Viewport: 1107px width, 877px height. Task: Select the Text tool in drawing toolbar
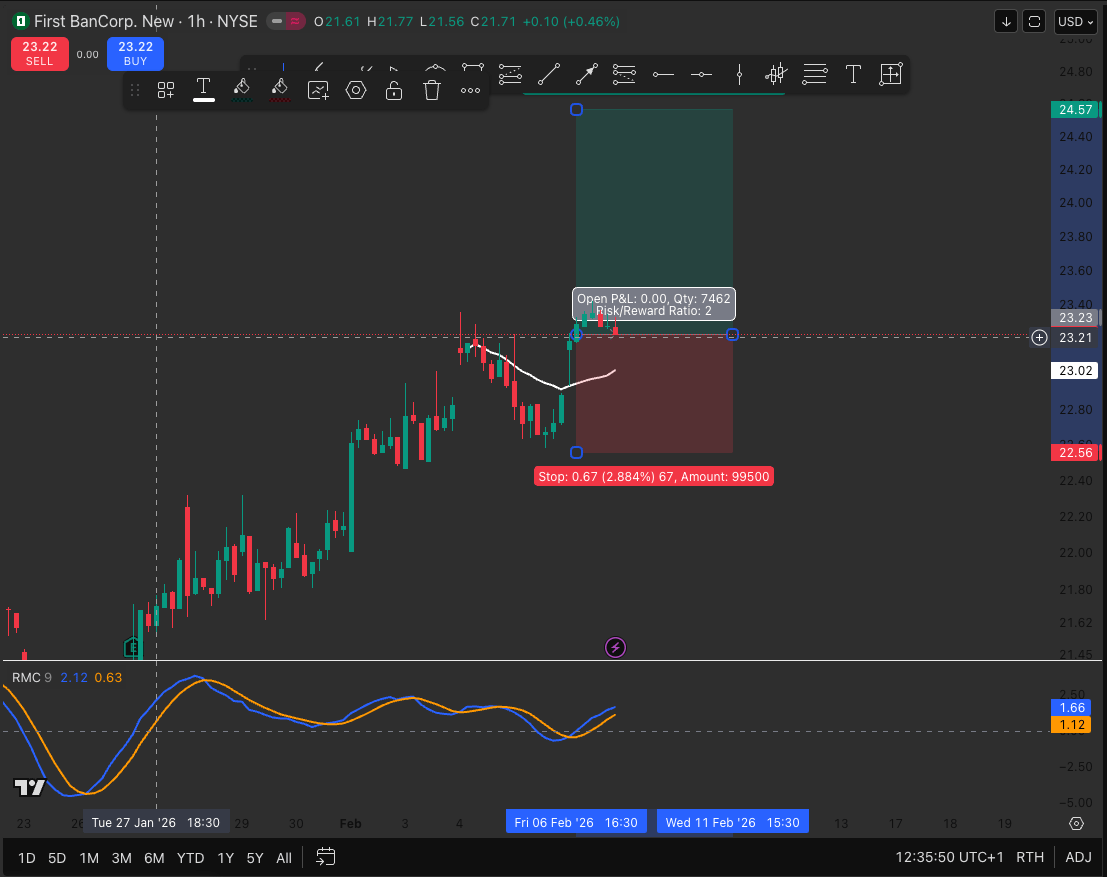(853, 74)
